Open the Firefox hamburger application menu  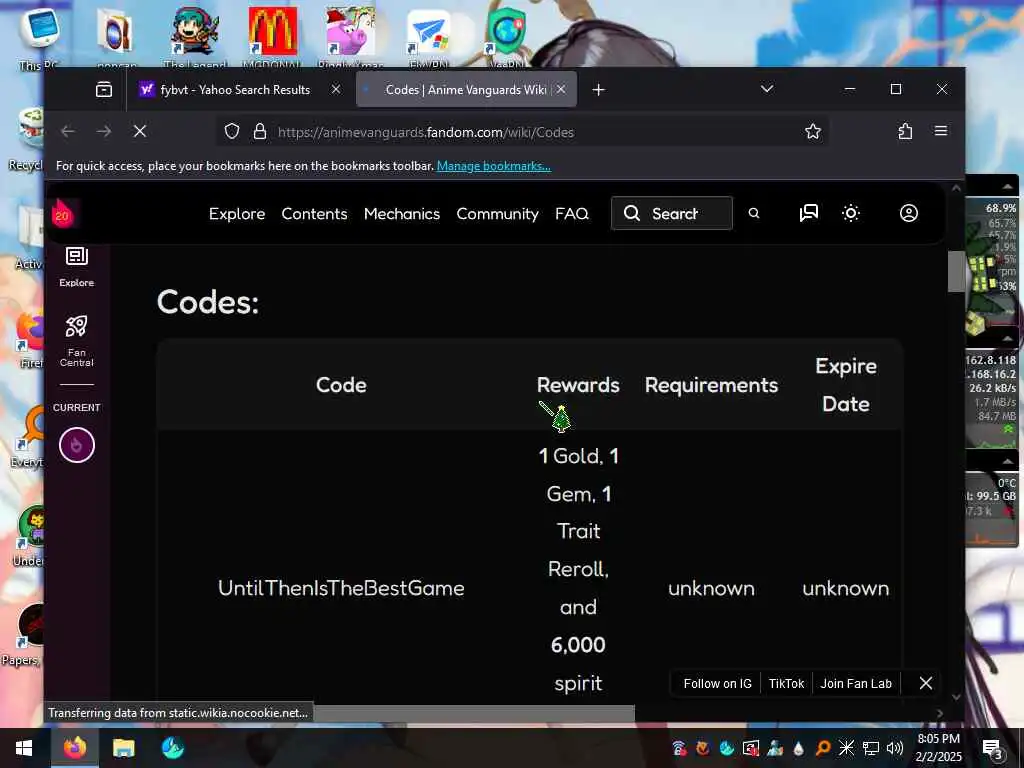(x=941, y=131)
